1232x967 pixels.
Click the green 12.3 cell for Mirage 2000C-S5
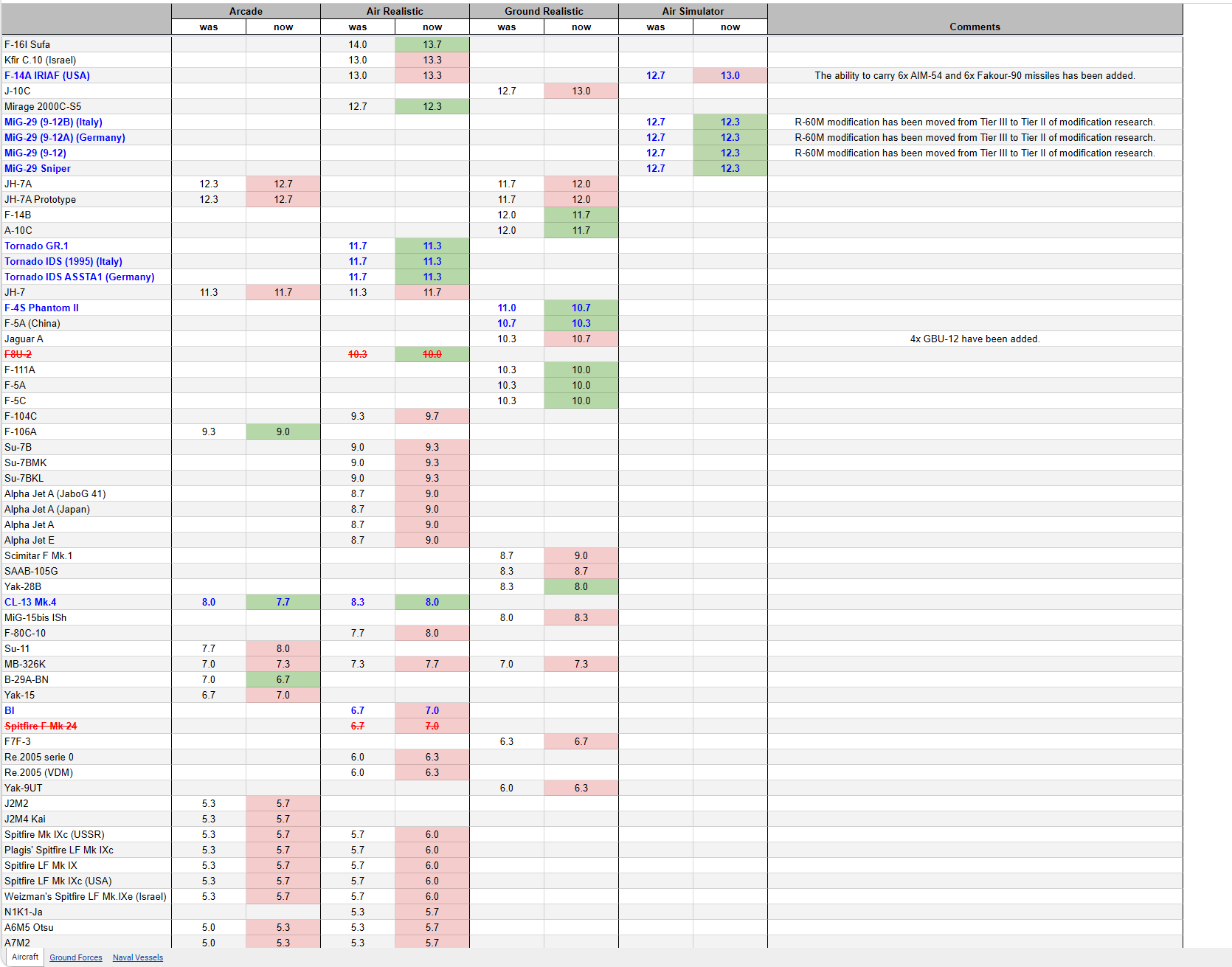[x=432, y=106]
